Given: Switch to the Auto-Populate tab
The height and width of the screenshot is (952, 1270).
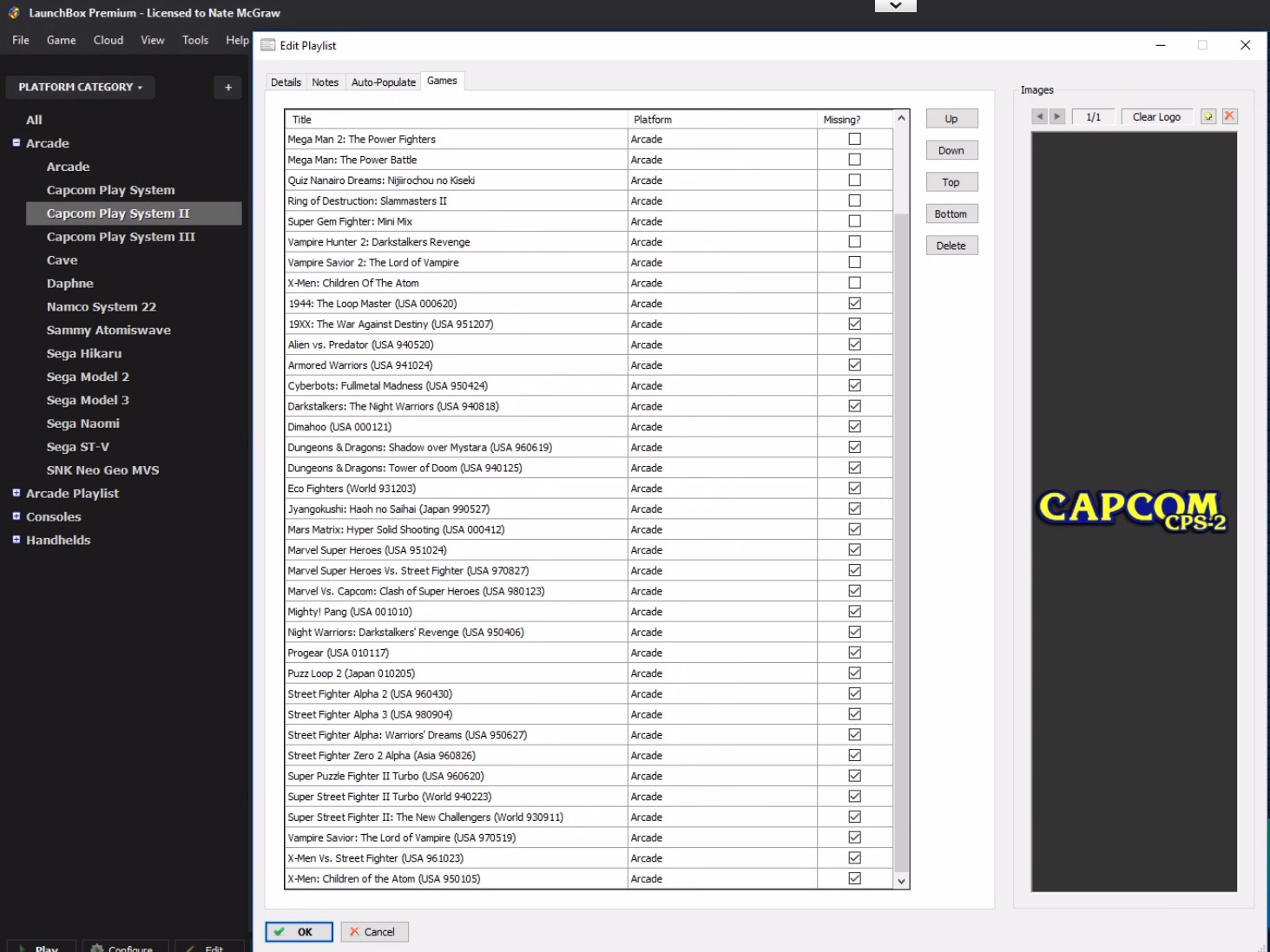Looking at the screenshot, I should point(384,82).
